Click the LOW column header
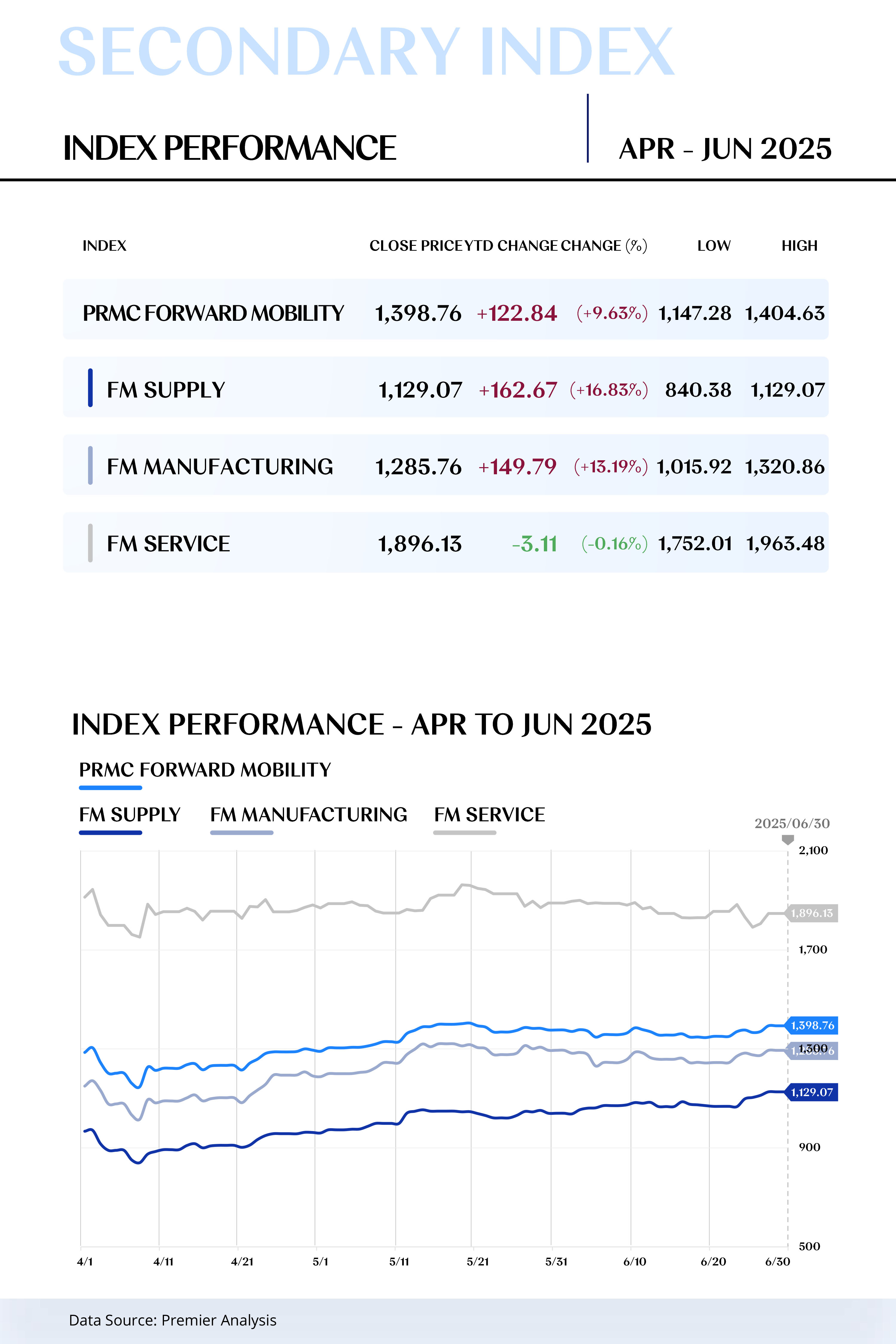This screenshot has height=1344, width=896. coord(714,246)
